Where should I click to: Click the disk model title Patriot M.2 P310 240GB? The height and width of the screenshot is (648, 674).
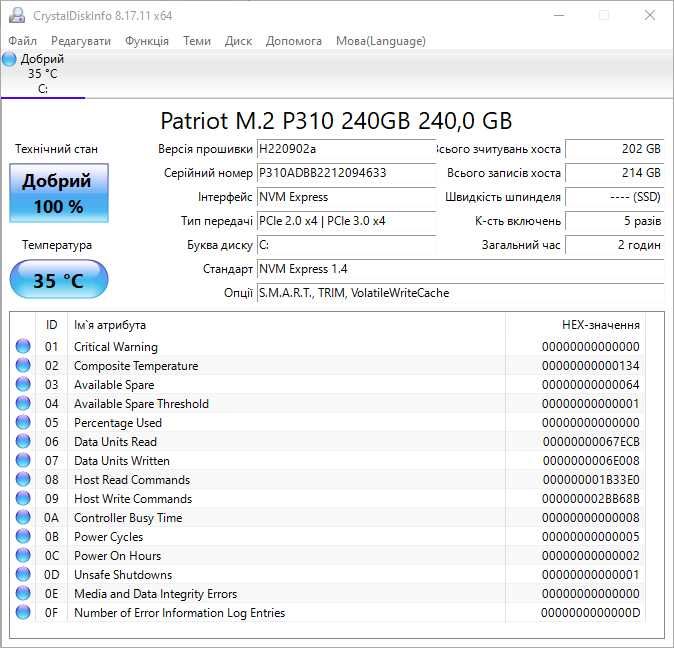(336, 121)
